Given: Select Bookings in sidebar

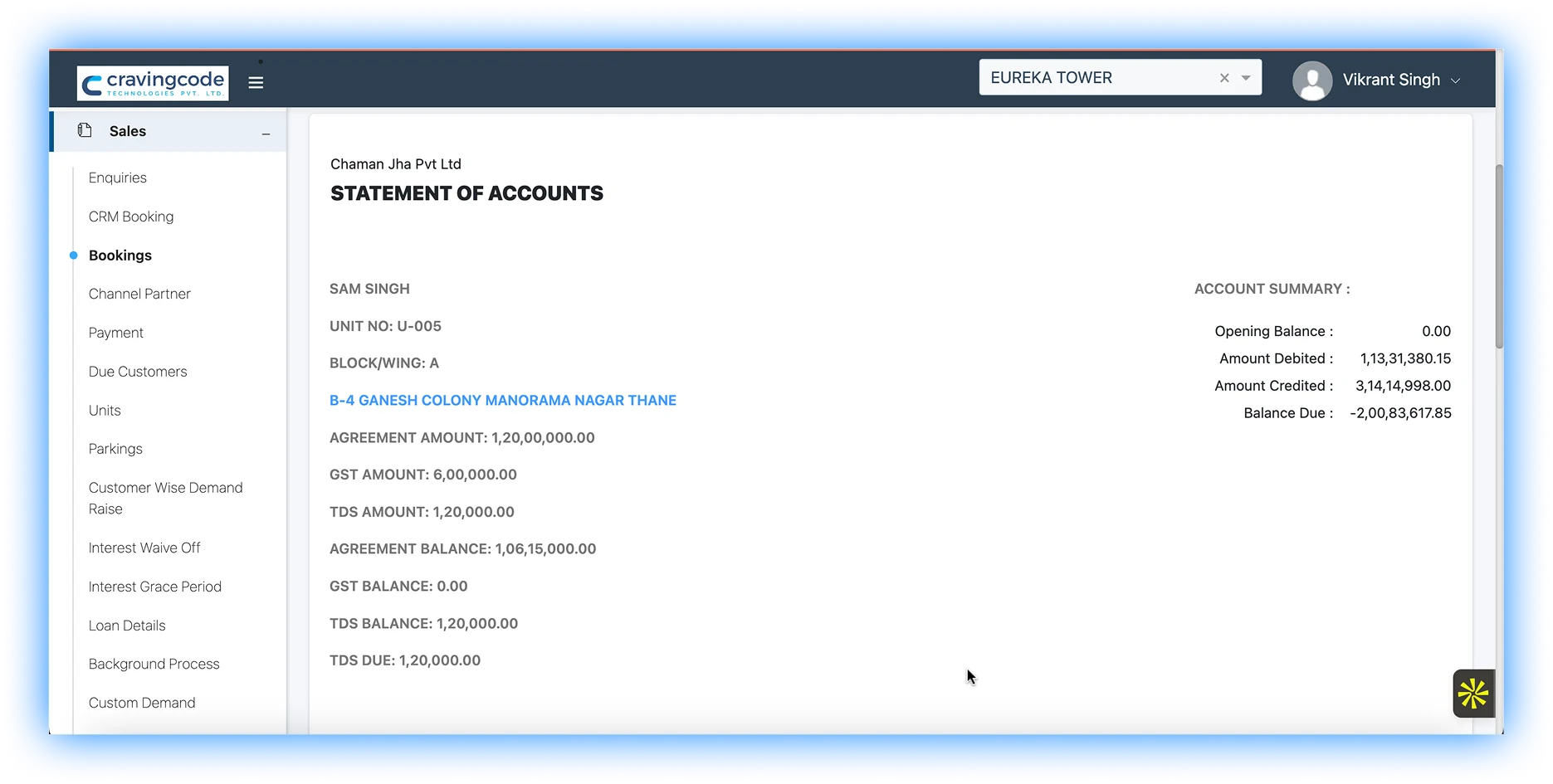Looking at the screenshot, I should (120, 256).
